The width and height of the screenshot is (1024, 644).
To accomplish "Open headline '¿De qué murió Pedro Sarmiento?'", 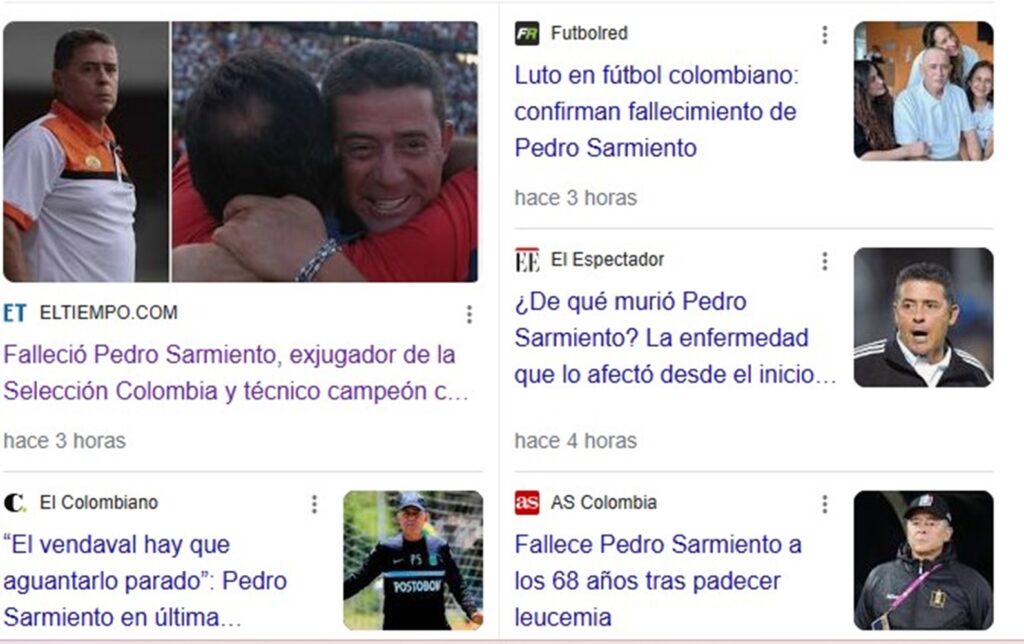I will click(675, 338).
